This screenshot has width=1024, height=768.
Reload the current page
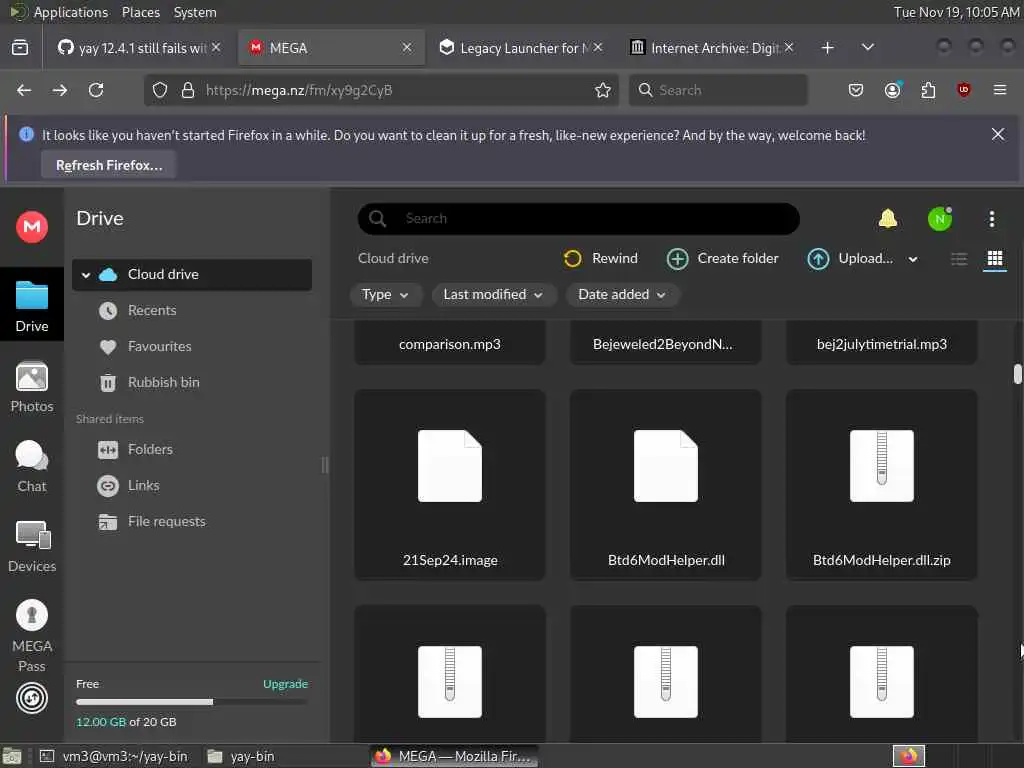tap(96, 90)
